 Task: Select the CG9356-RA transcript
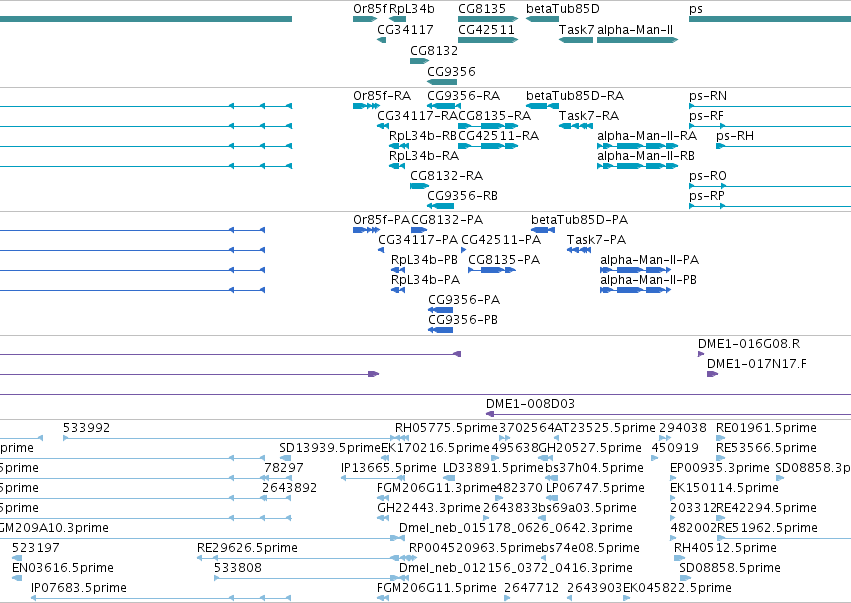444,106
